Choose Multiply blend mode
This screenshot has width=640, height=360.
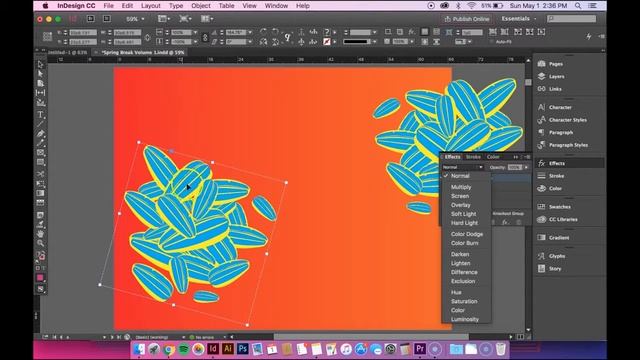click(x=461, y=187)
